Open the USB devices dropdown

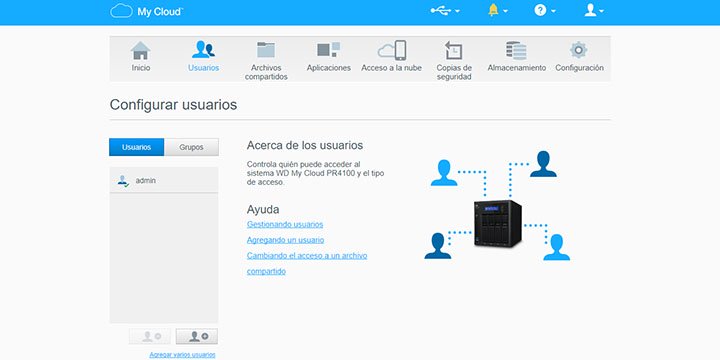coord(445,11)
